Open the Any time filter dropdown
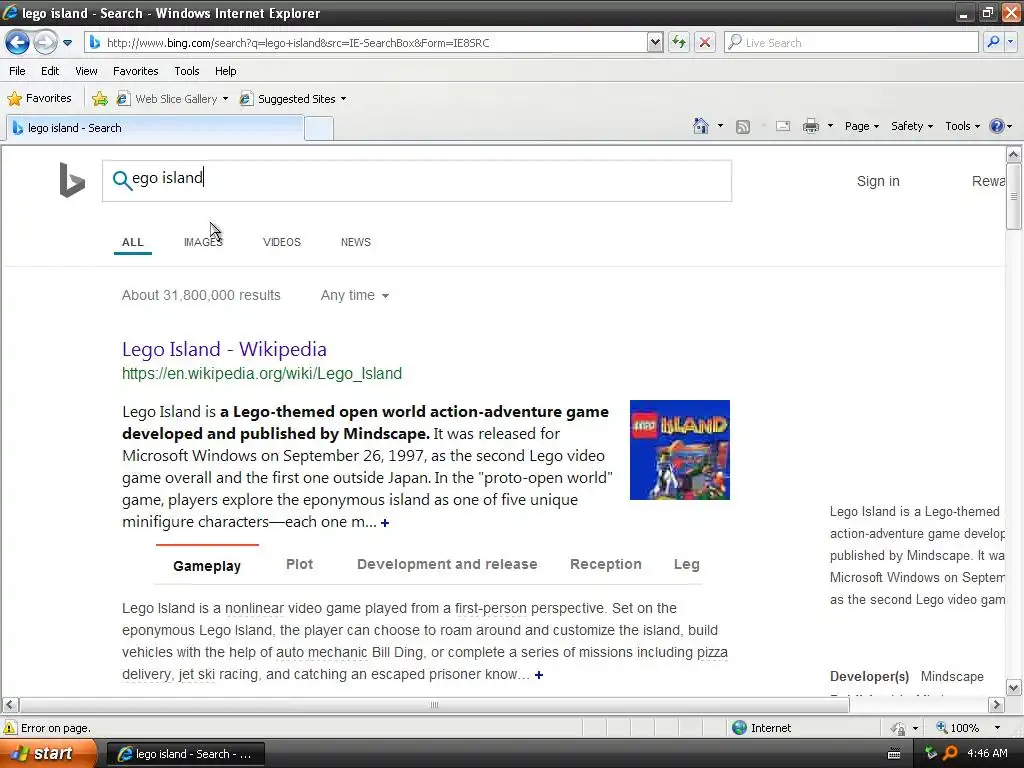 coord(355,295)
